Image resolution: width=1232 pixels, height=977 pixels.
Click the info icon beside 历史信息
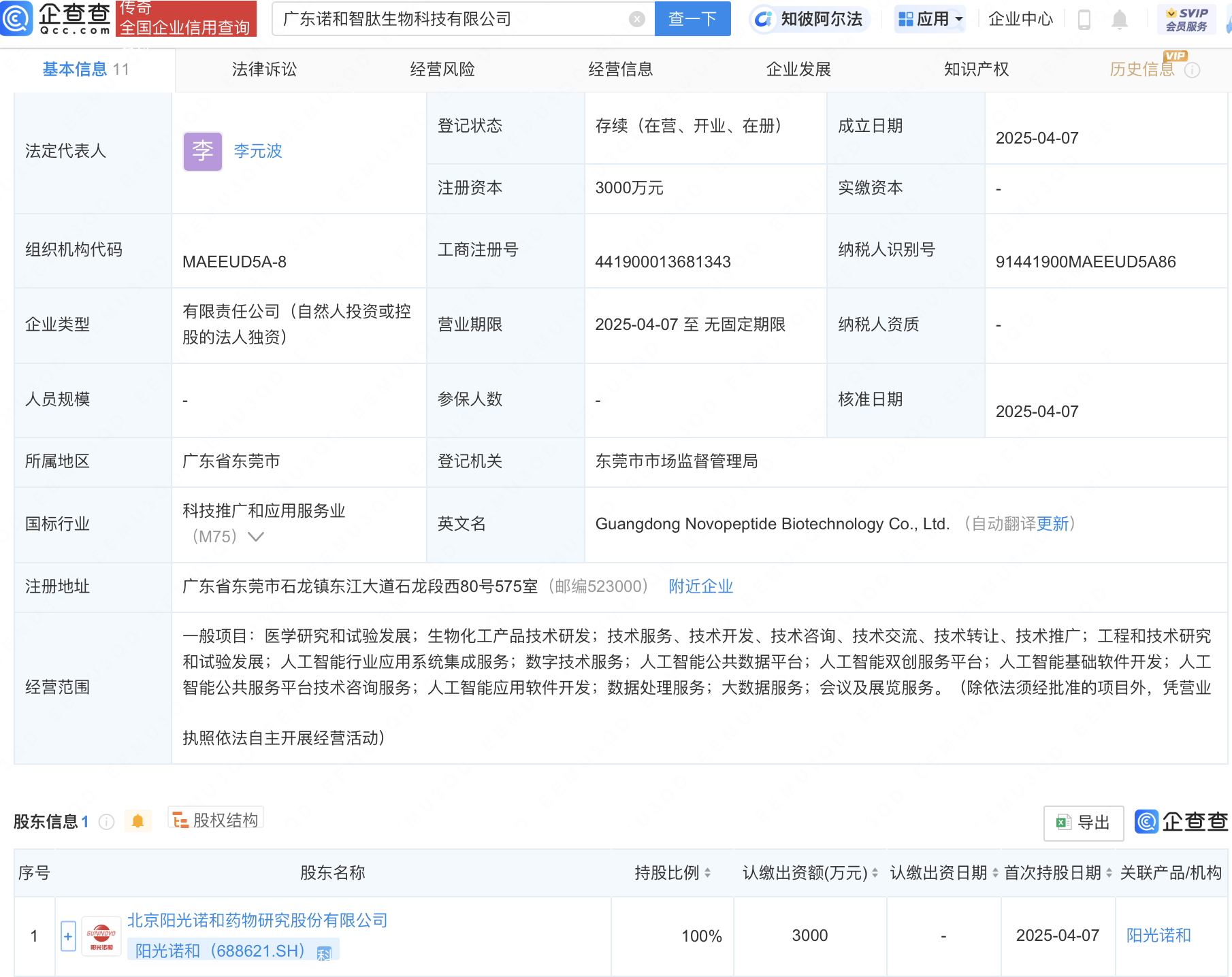pyautogui.click(x=1192, y=70)
